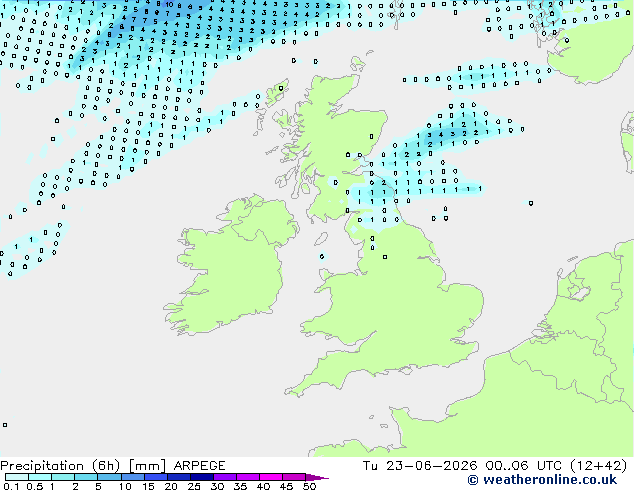This screenshot has width=634, height=490.
Task: Click the weatheronline.co.uk copyright link
Action: (542, 480)
